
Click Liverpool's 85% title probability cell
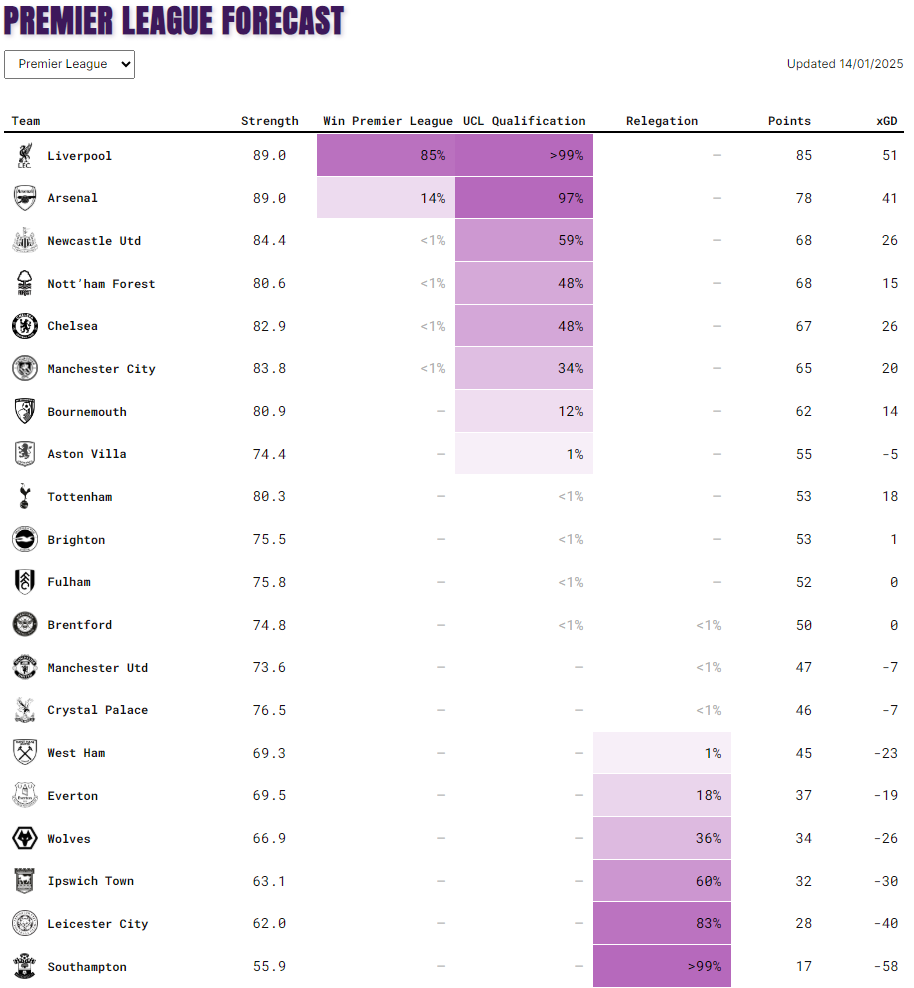click(x=386, y=155)
